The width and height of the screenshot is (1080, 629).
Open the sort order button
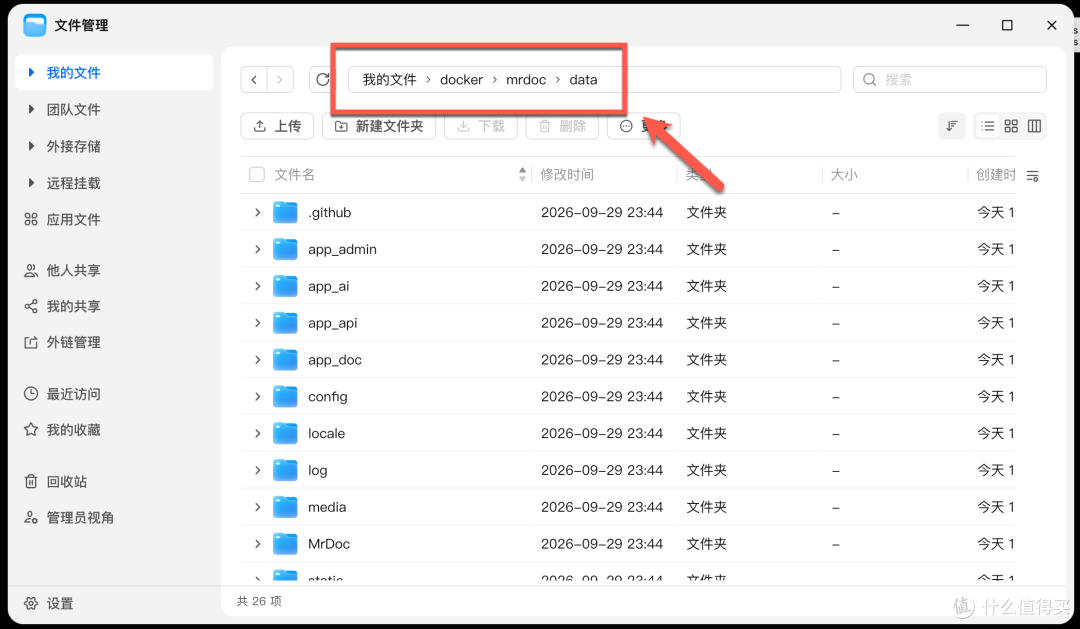click(952, 126)
